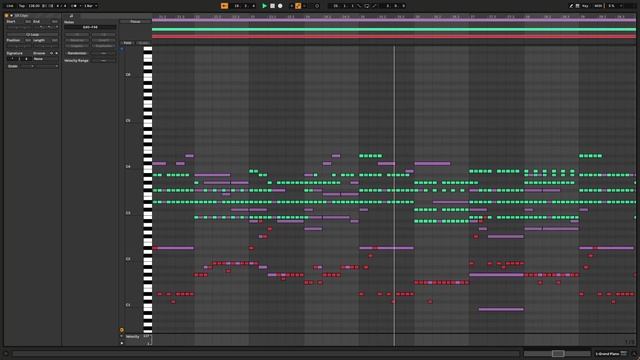Image resolution: width=640 pixels, height=360 pixels.
Task: Start playback with the green Play button
Action: coord(264,6)
